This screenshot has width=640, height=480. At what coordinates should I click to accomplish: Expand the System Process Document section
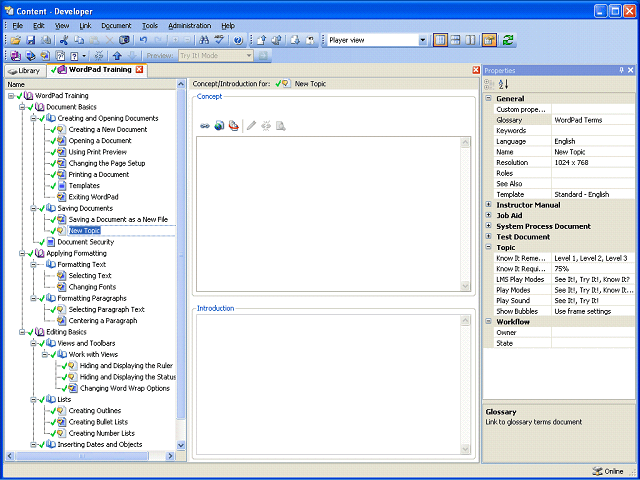pyautogui.click(x=488, y=226)
